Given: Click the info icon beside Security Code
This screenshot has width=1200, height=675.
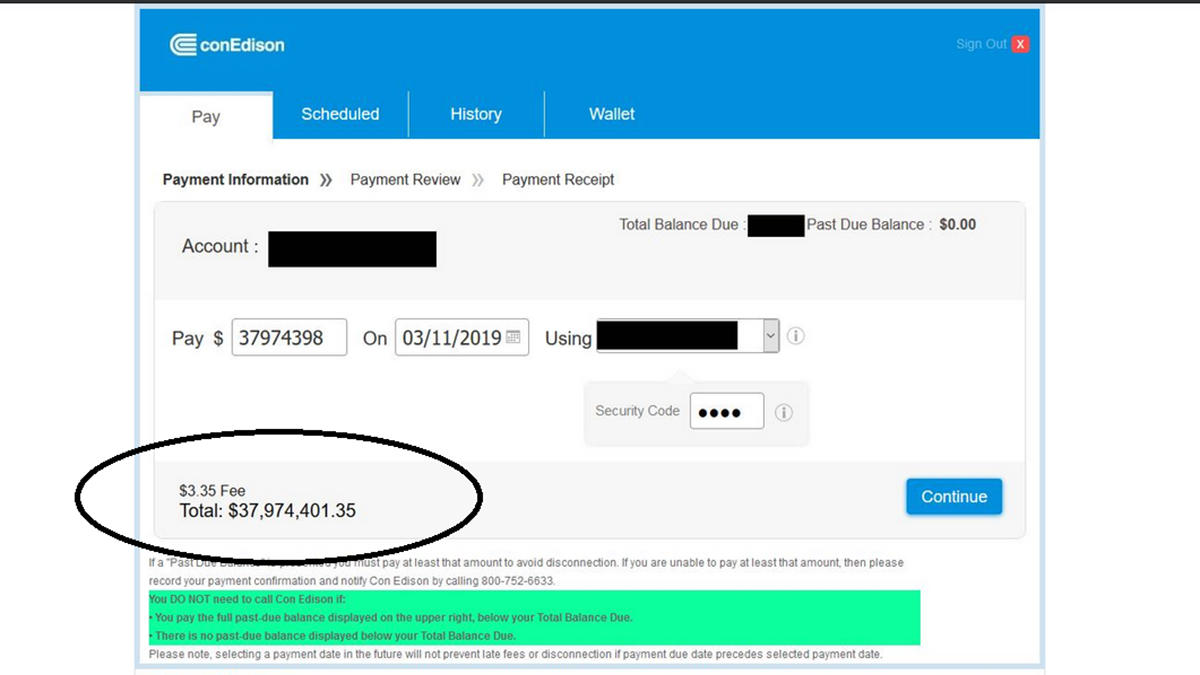Looking at the screenshot, I should pos(784,412).
